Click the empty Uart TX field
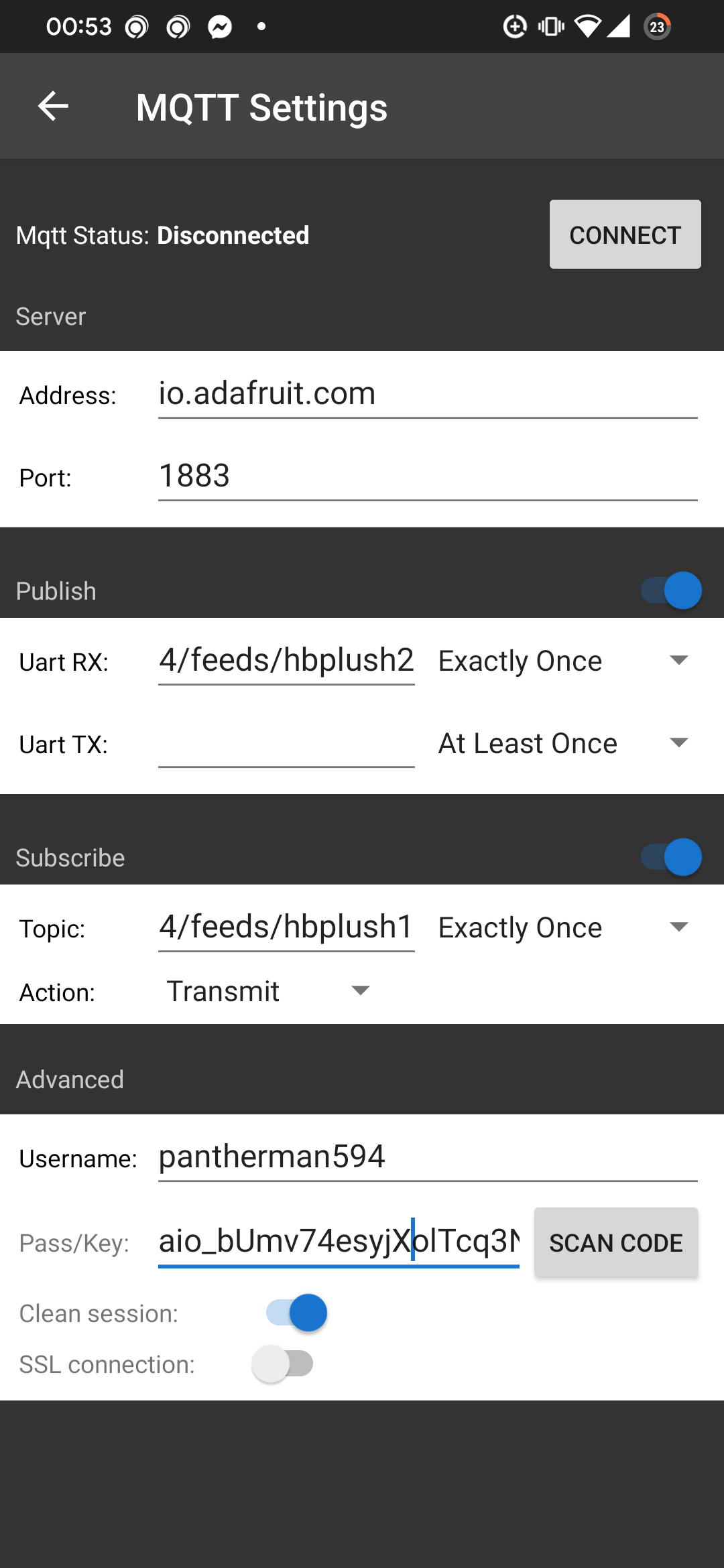Screen dimensions: 724x1568 pyautogui.click(x=286, y=744)
